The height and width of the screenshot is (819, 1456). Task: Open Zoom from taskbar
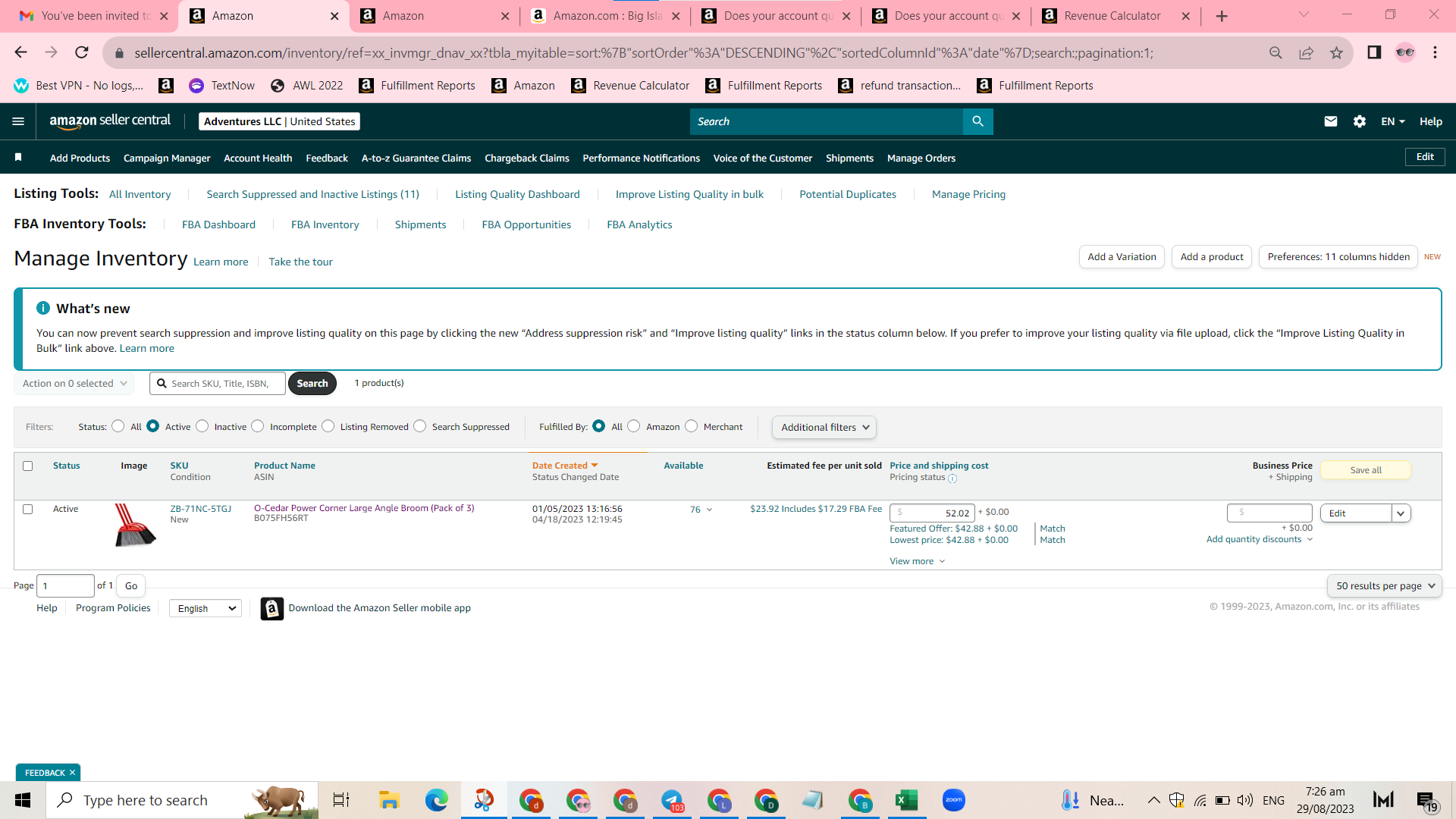pyautogui.click(x=954, y=800)
